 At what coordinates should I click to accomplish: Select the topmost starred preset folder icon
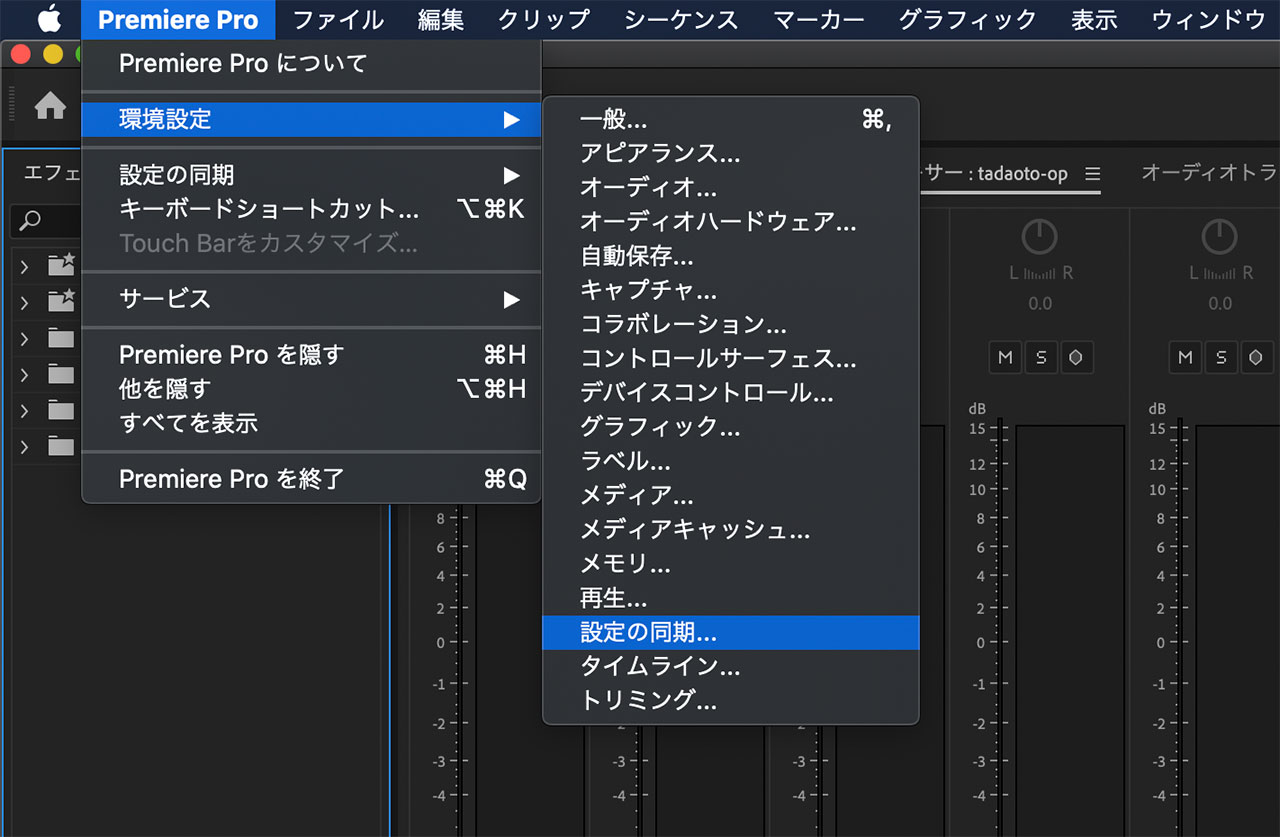(x=62, y=265)
